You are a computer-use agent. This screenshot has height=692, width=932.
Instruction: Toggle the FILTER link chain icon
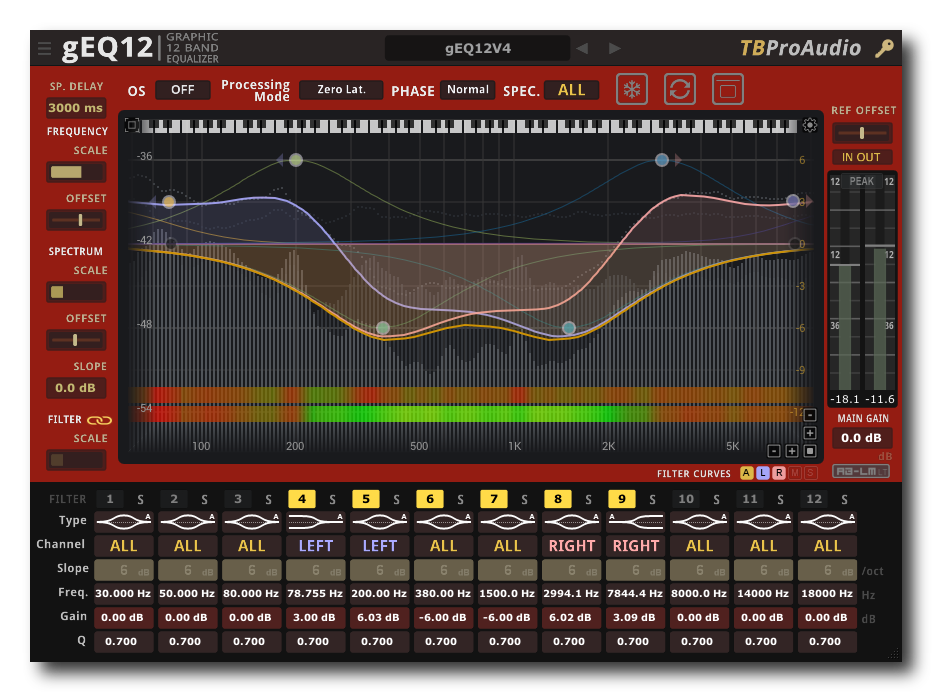[x=99, y=420]
